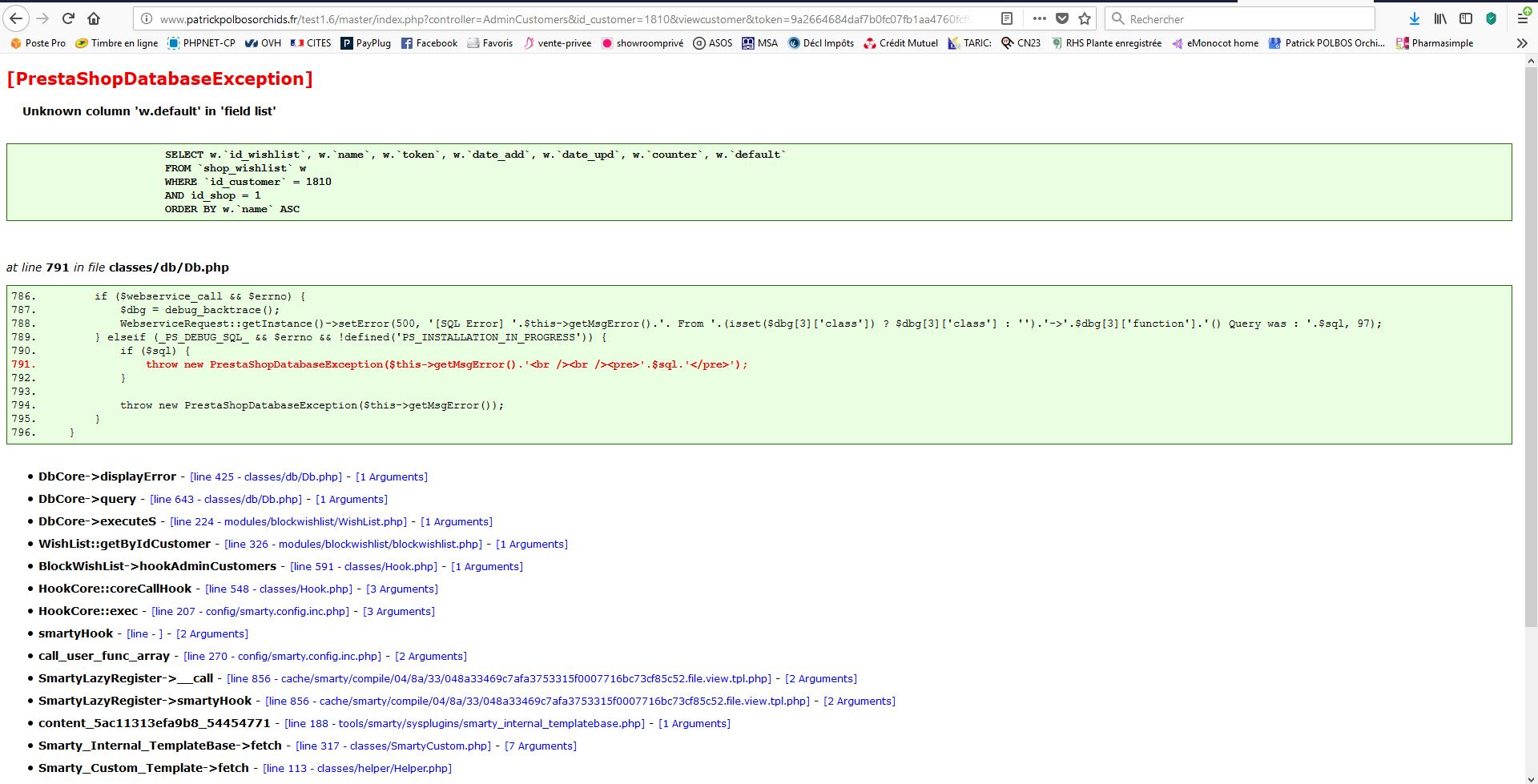Expand arguments for WishList::getByIdCustomer
Screen dimensions: 1538x784
532,544
